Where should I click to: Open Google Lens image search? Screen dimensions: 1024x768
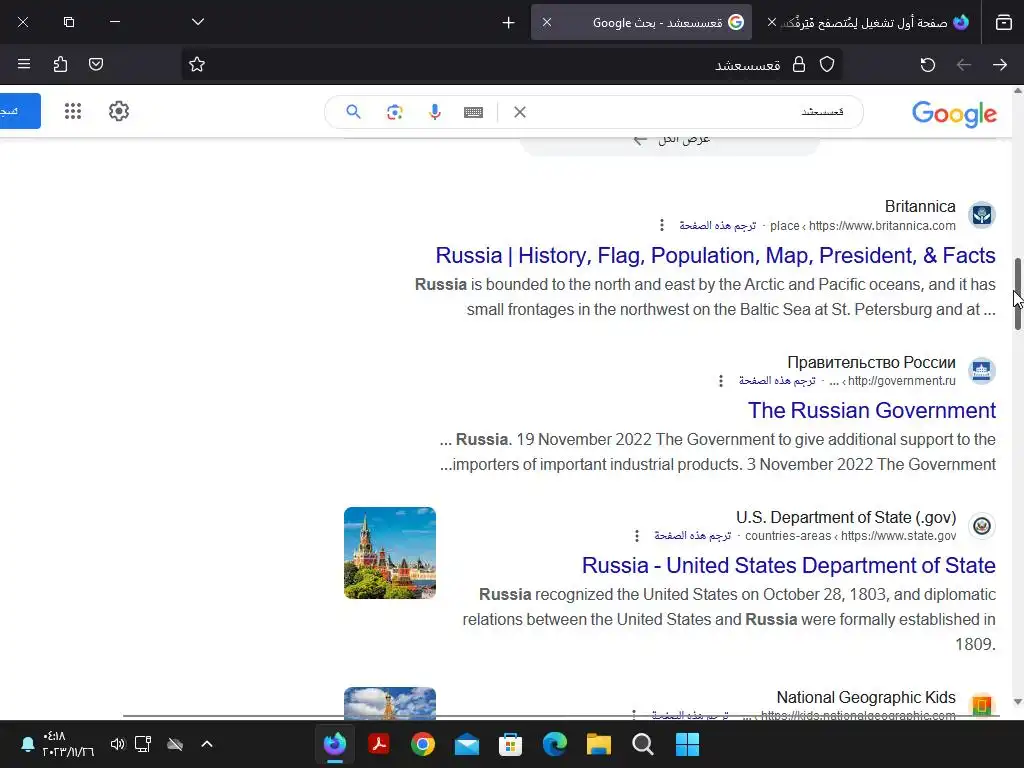tap(394, 112)
